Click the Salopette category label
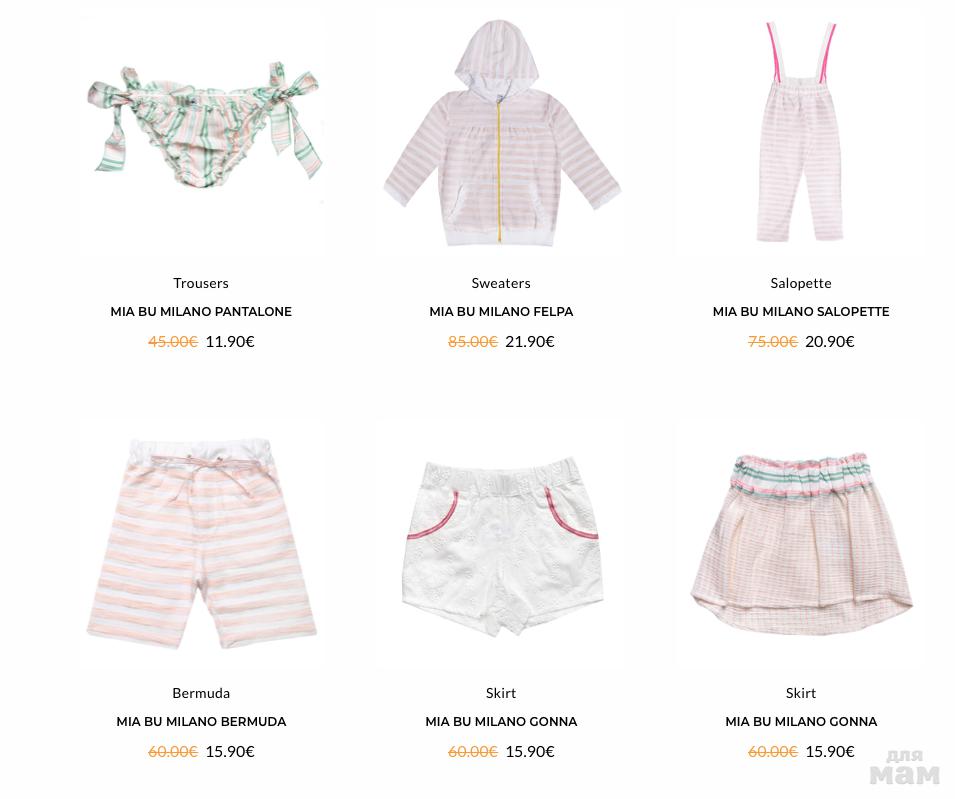The height and width of the screenshot is (799, 955). [801, 283]
